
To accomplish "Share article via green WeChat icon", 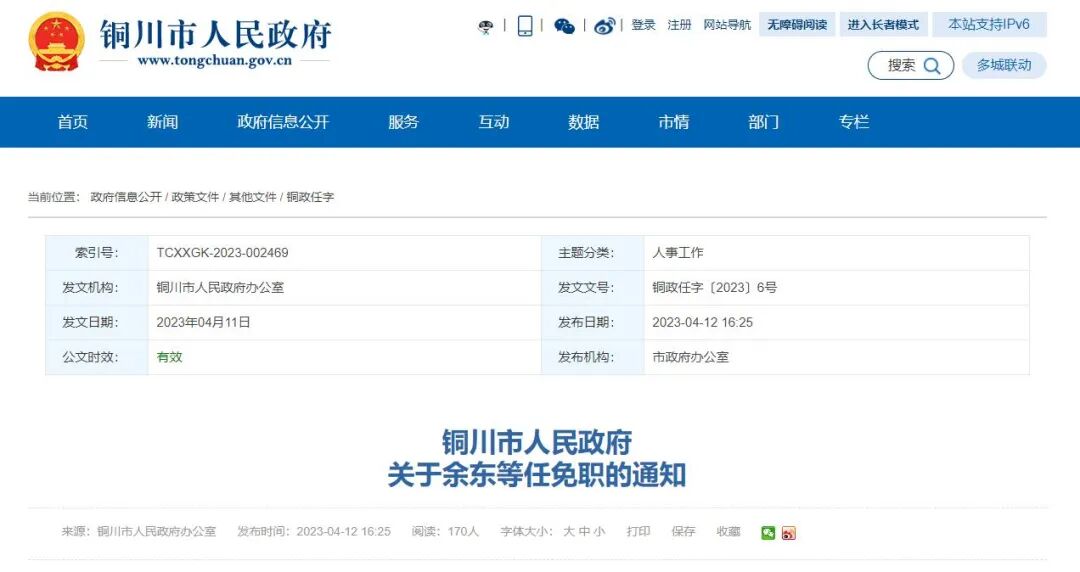I will [768, 533].
